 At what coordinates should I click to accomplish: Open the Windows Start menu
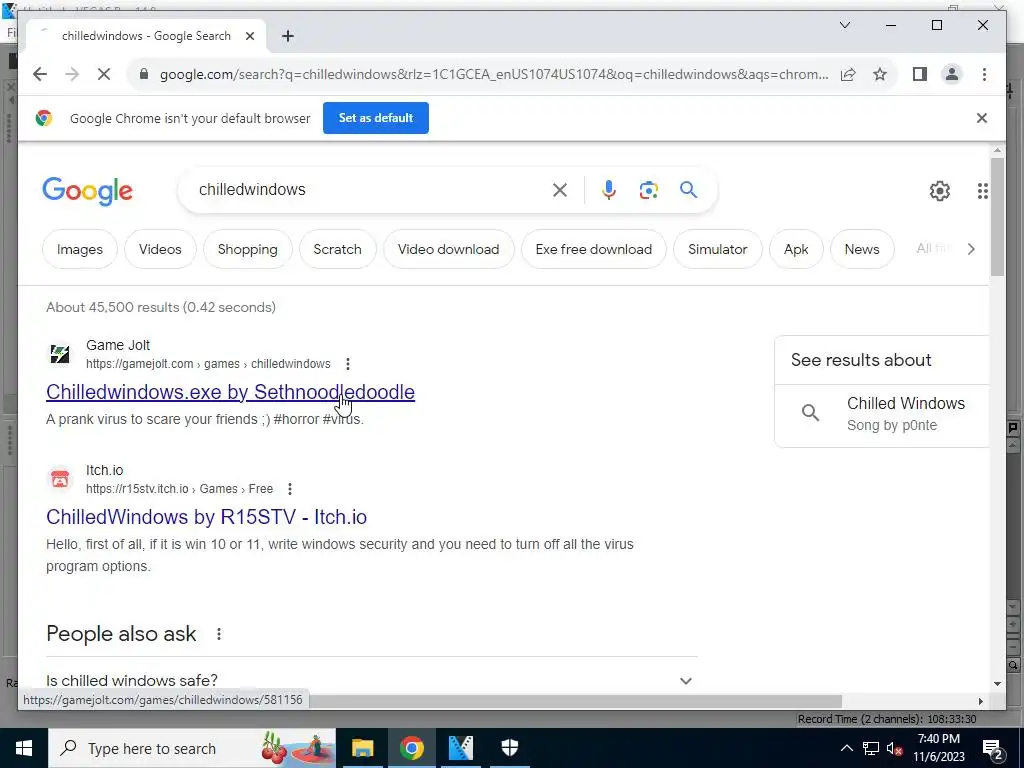24,748
